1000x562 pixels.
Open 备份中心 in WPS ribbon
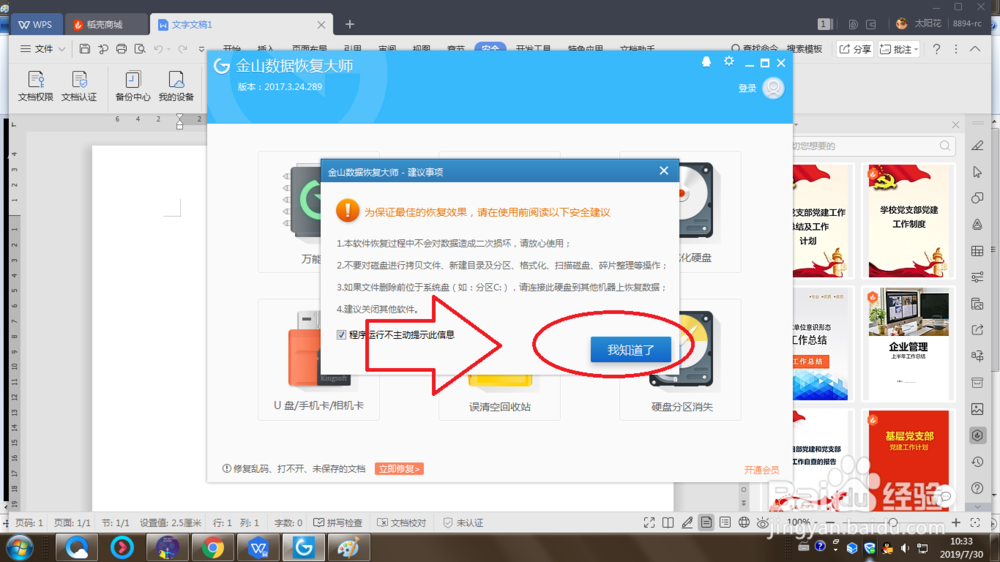[x=133, y=86]
